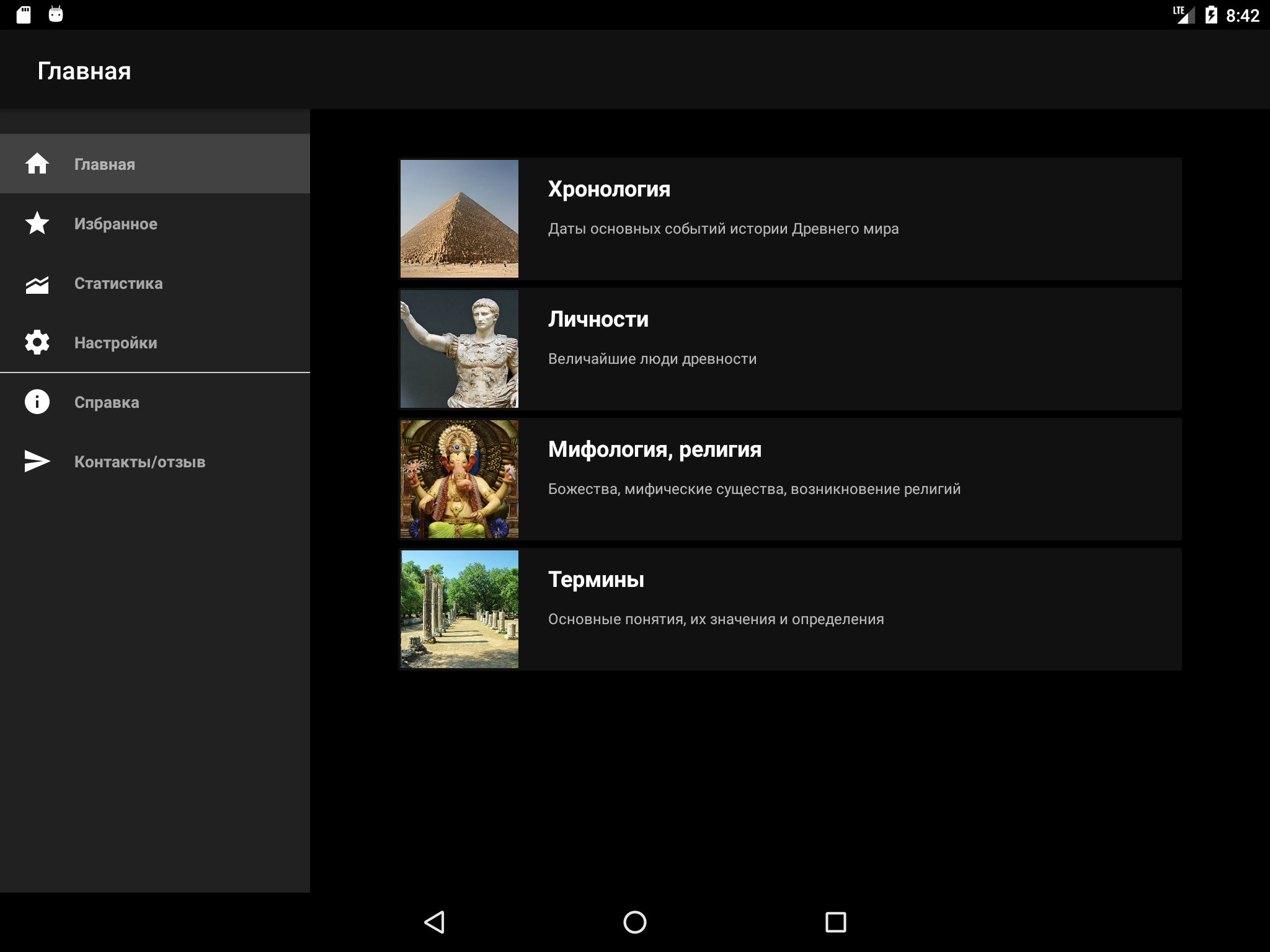Select the Статистика menu label
The height and width of the screenshot is (952, 1270).
(x=118, y=283)
